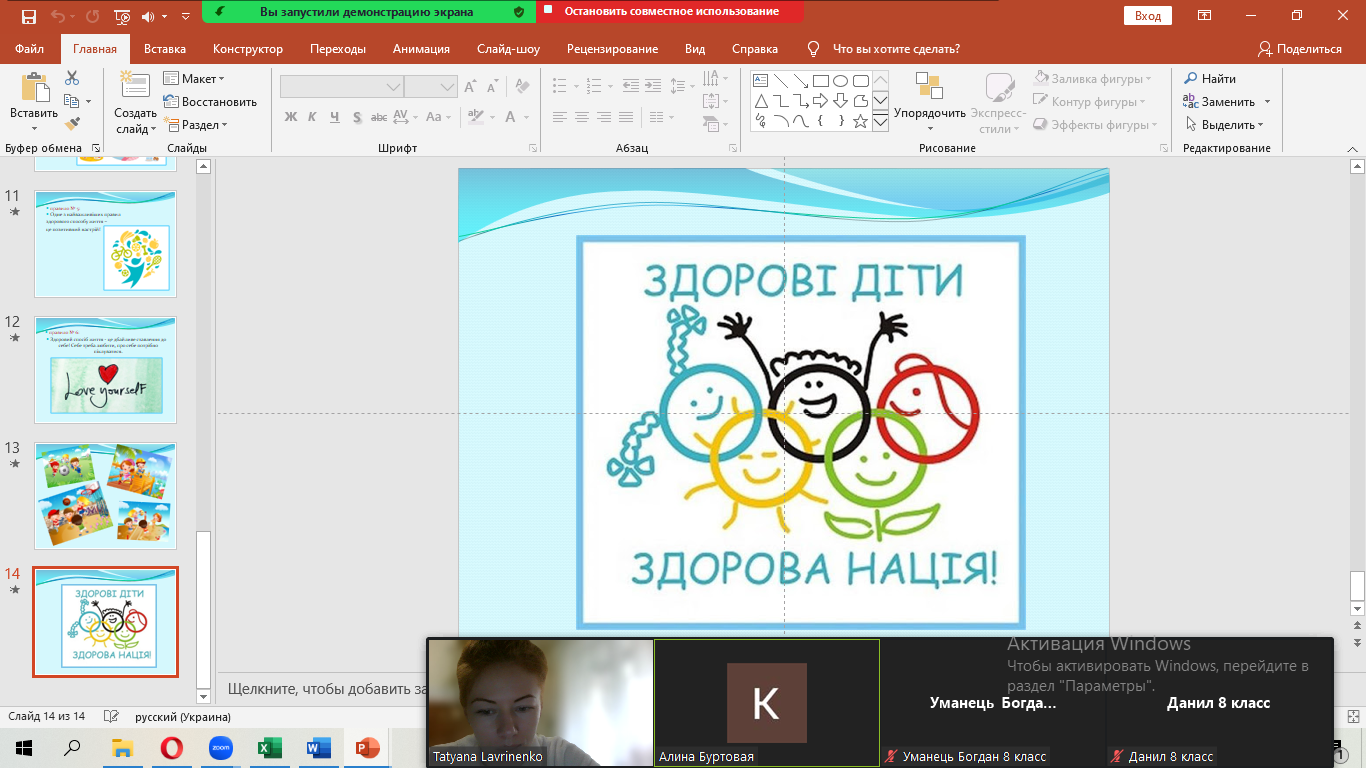This screenshot has width=1366, height=768.
Task: Switch to the Слайд-шоу tab
Action: [508, 48]
